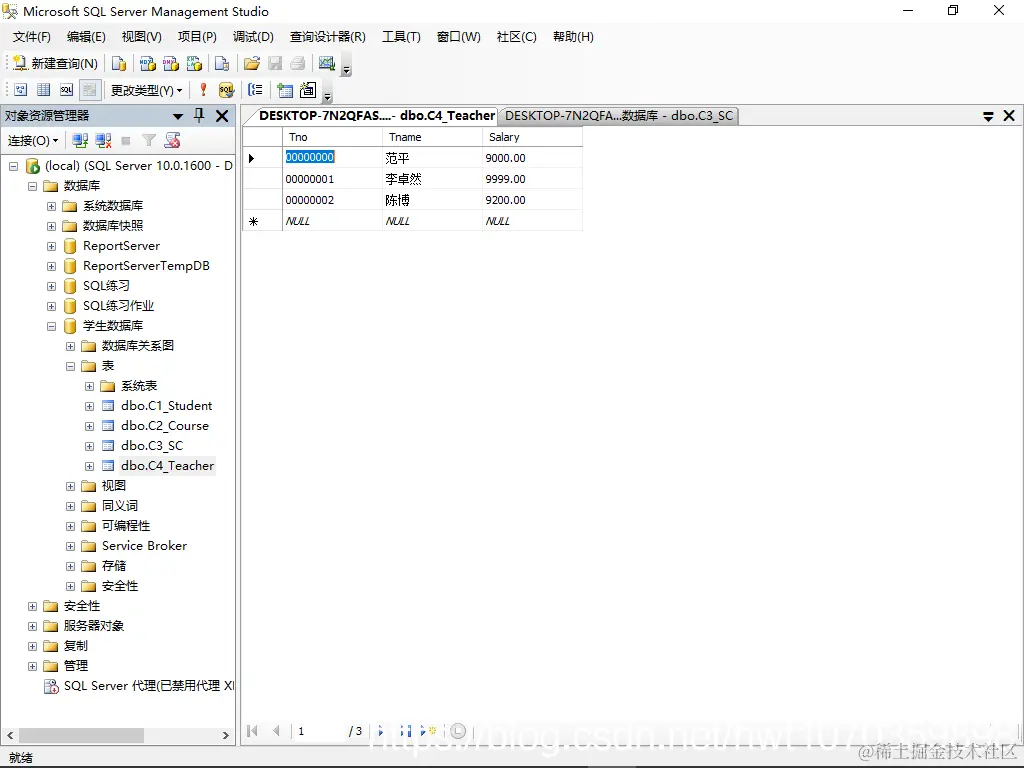Click the SQL Server Compact Query icon
Image resolution: width=1024 pixels, height=768 pixels.
coord(222,63)
